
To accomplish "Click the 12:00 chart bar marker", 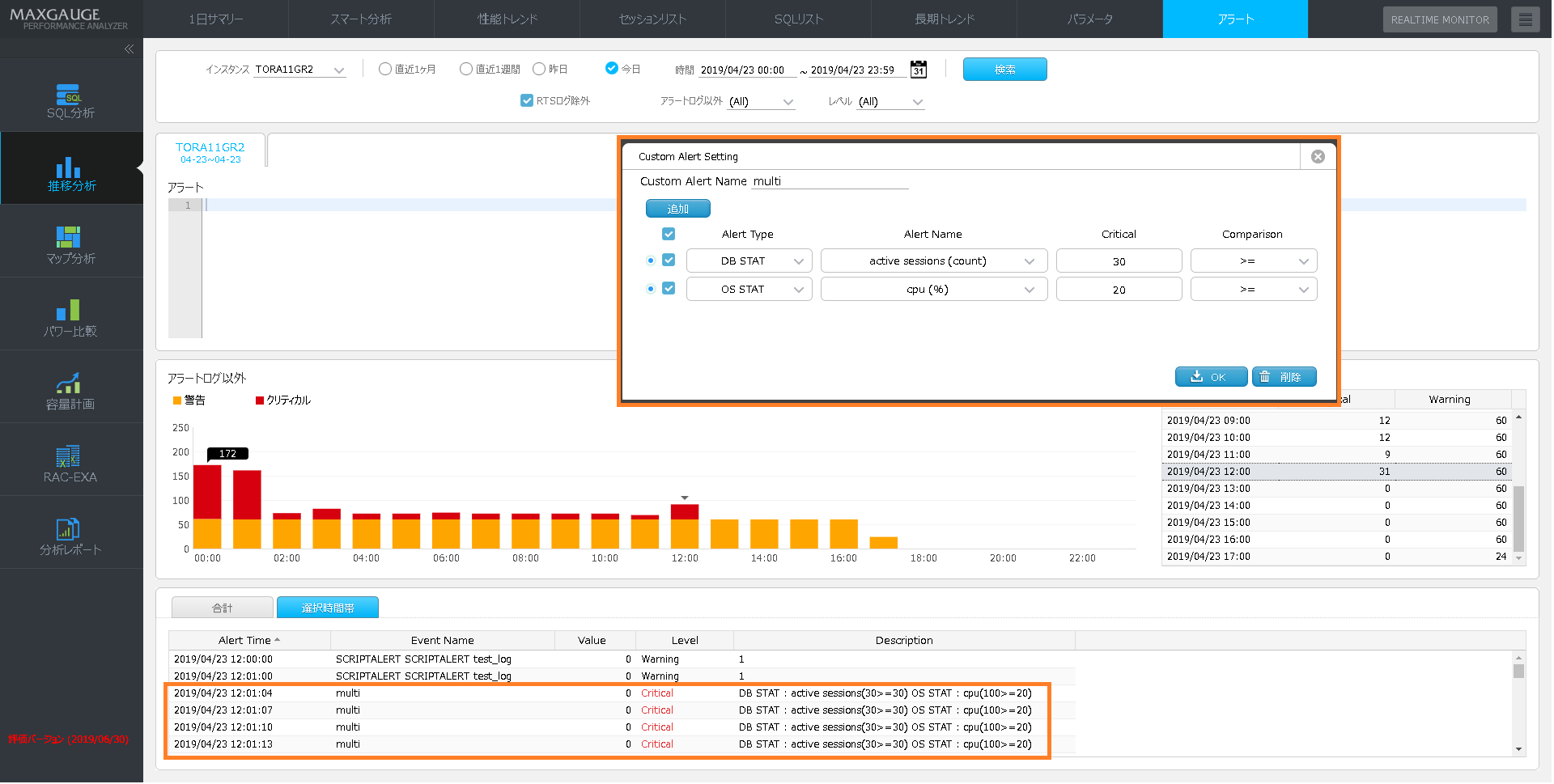I will (685, 498).
